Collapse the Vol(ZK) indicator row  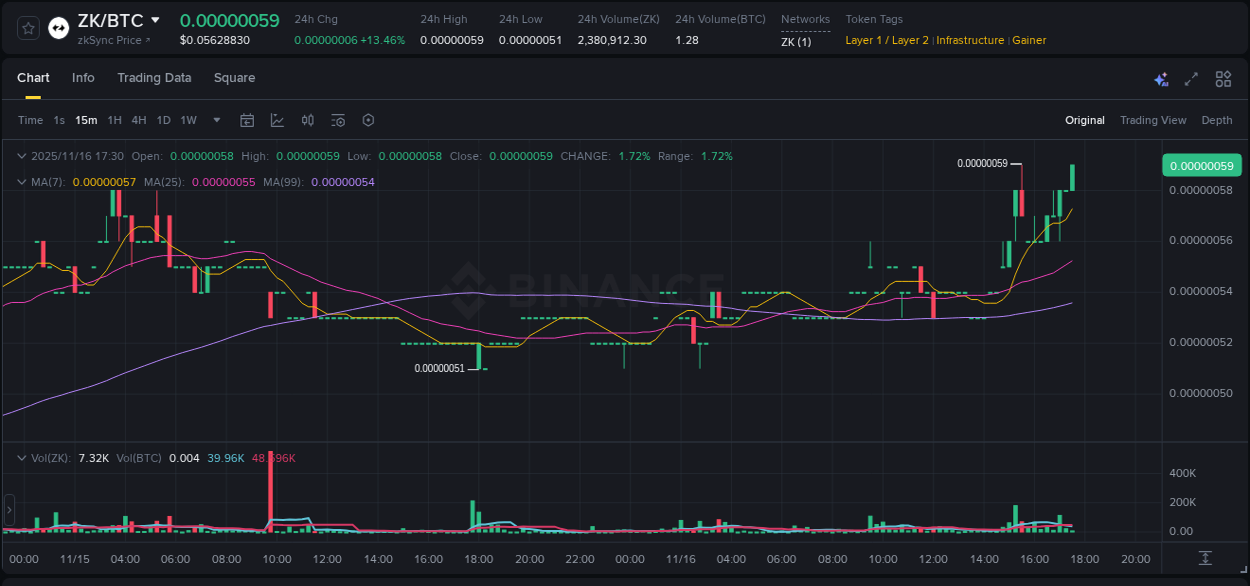tap(21, 458)
